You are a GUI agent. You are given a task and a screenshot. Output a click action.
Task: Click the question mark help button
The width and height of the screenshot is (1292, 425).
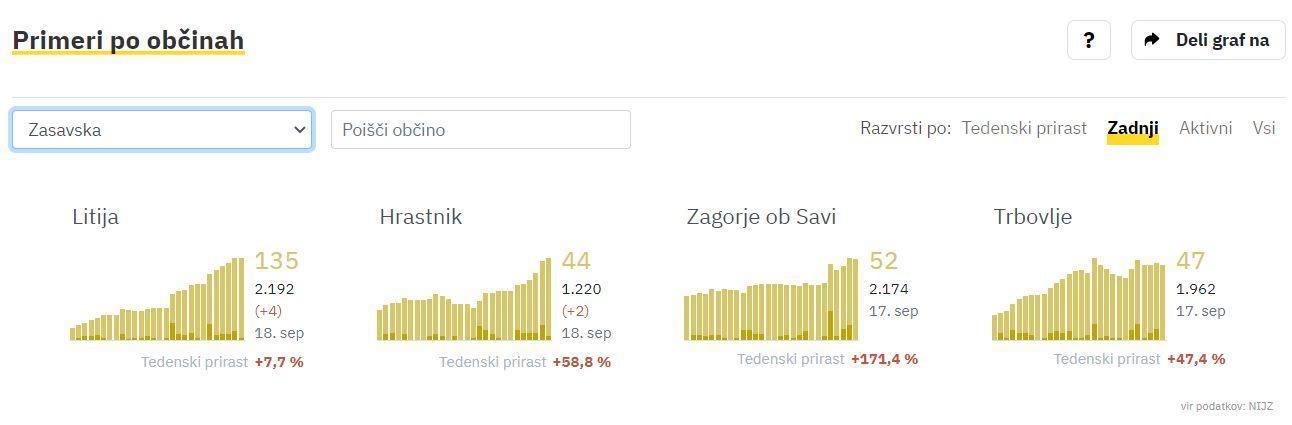(x=1088, y=40)
